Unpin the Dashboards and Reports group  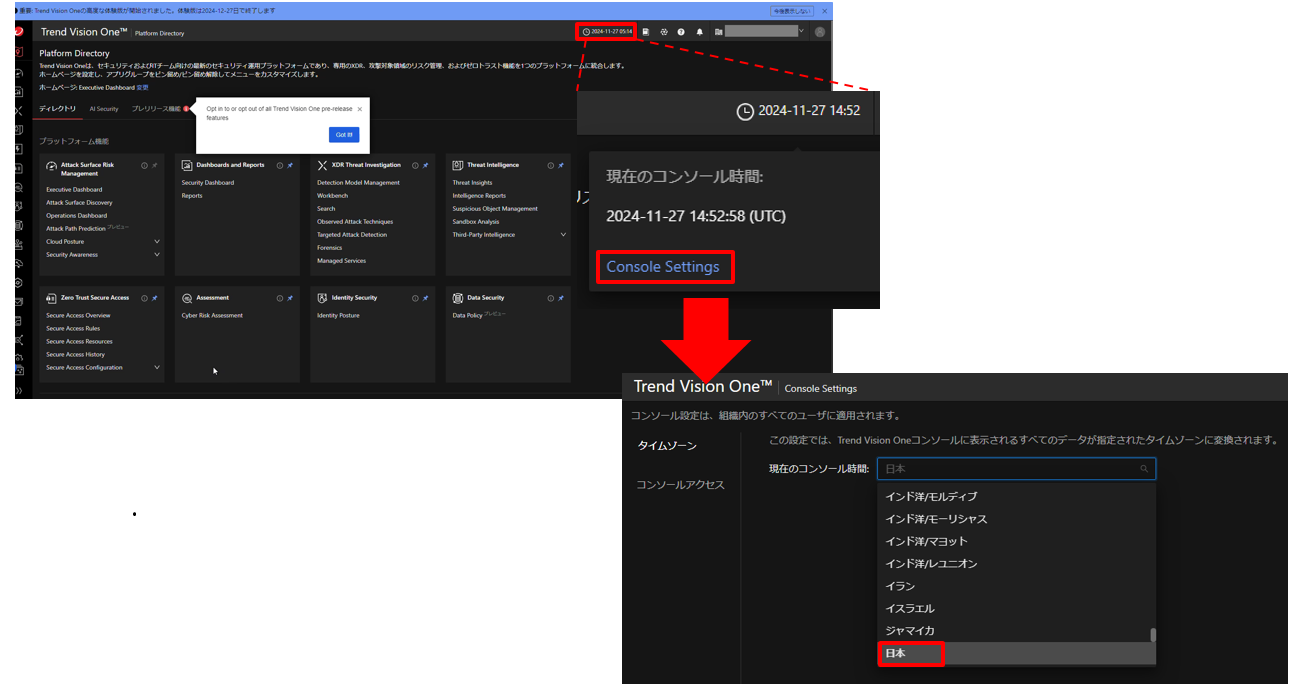pos(290,165)
